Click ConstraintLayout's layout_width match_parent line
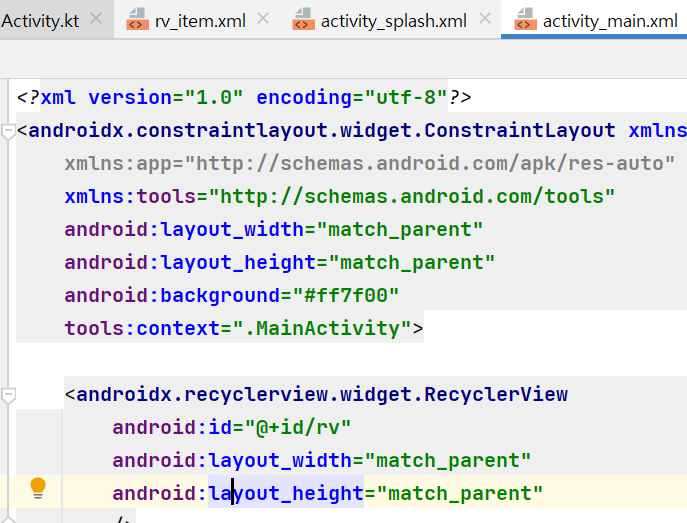Screen dimensions: 687x523 [x=274, y=229]
